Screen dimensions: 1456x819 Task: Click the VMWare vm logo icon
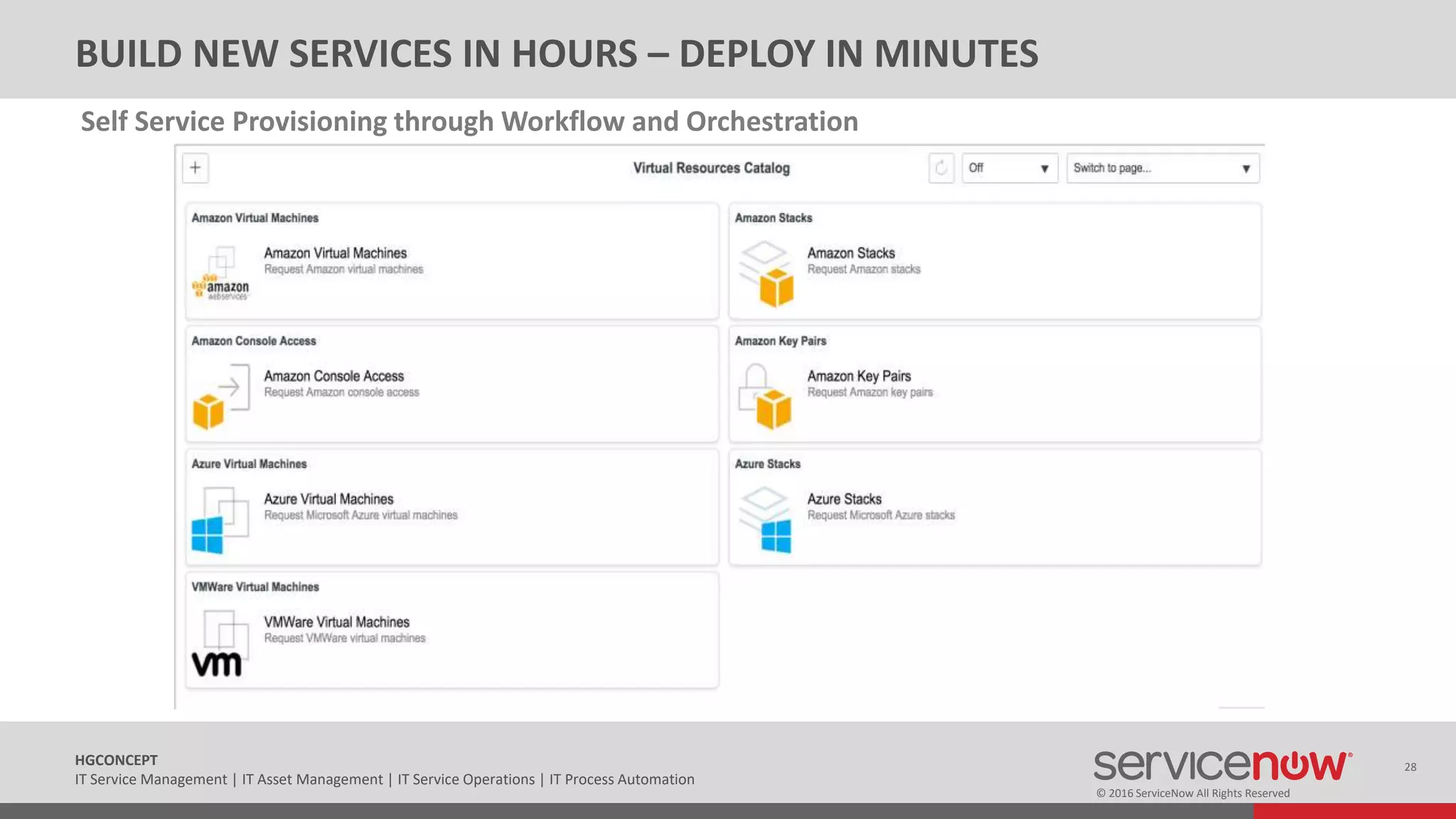220,643
